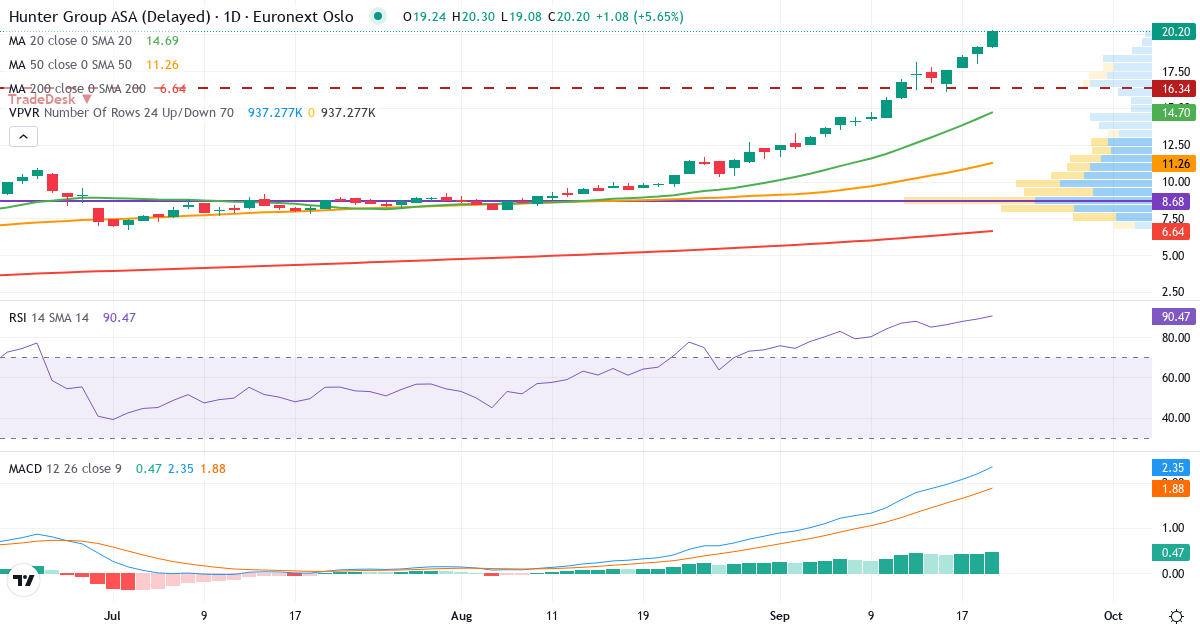Image resolution: width=1200 pixels, height=630 pixels.
Task: Click the TradingView logo
Action: pyautogui.click(x=24, y=580)
